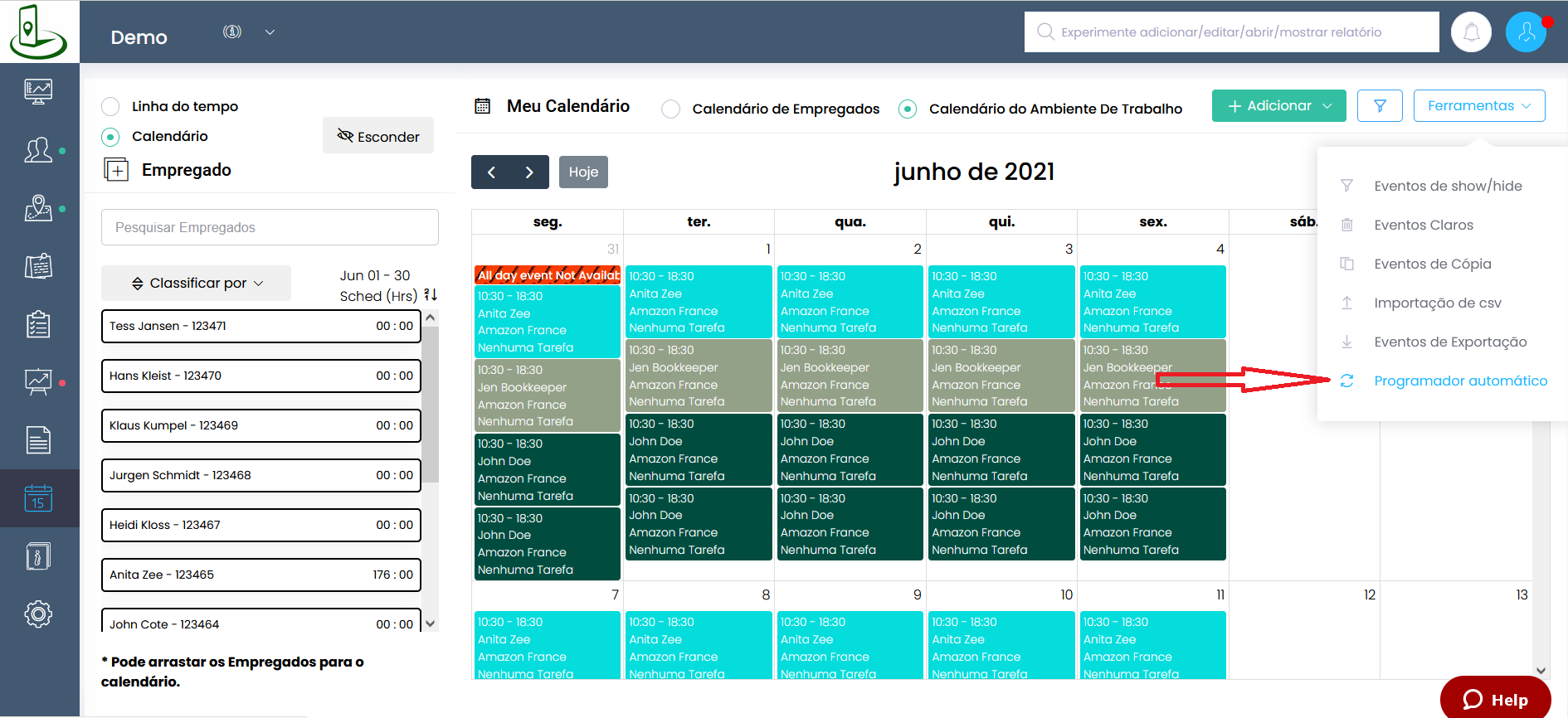Choose Importação de csv
This screenshot has width=1568, height=718.
1438,303
